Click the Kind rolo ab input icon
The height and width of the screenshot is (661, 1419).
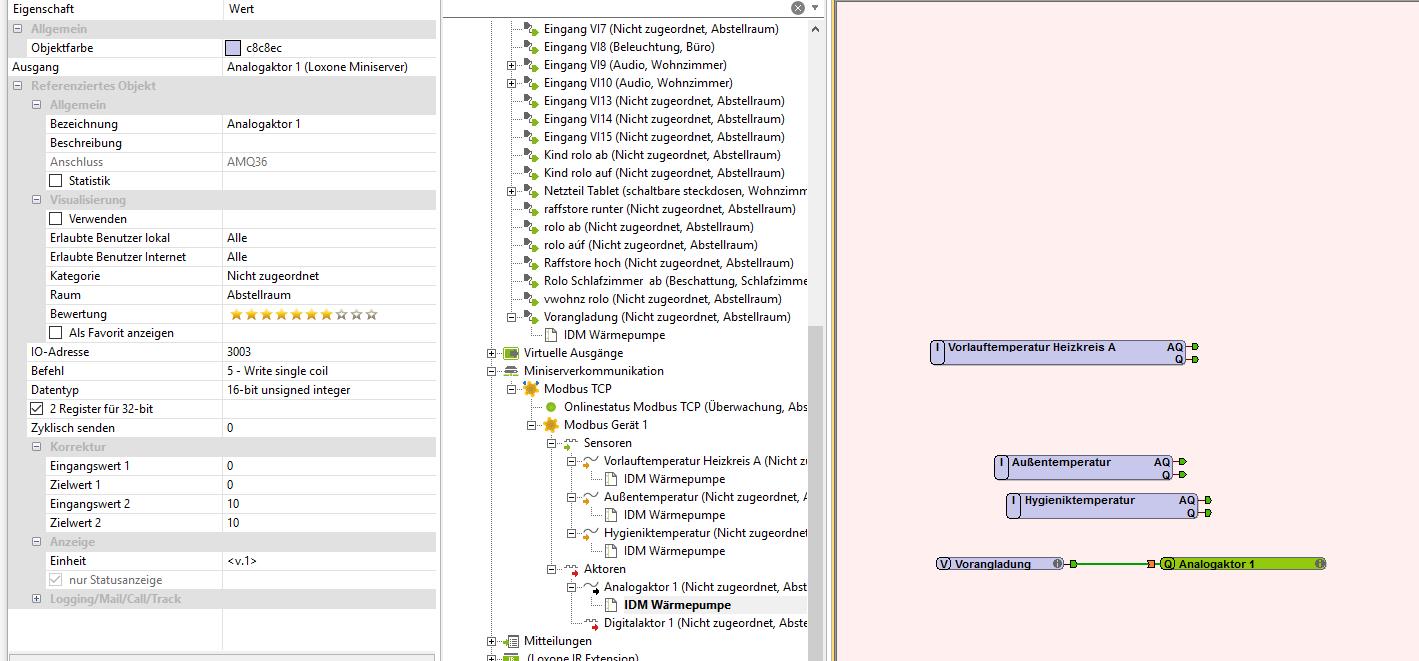[531, 156]
